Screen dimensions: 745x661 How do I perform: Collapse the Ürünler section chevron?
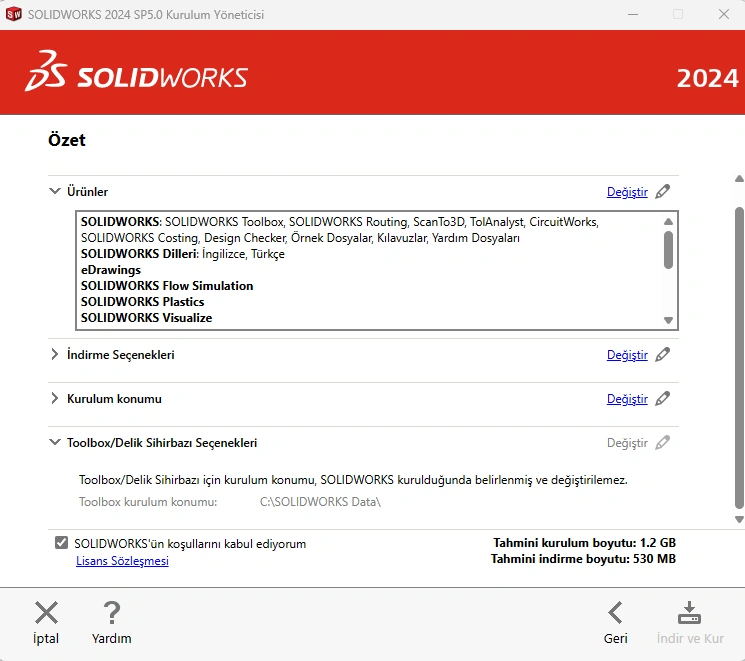[55, 191]
